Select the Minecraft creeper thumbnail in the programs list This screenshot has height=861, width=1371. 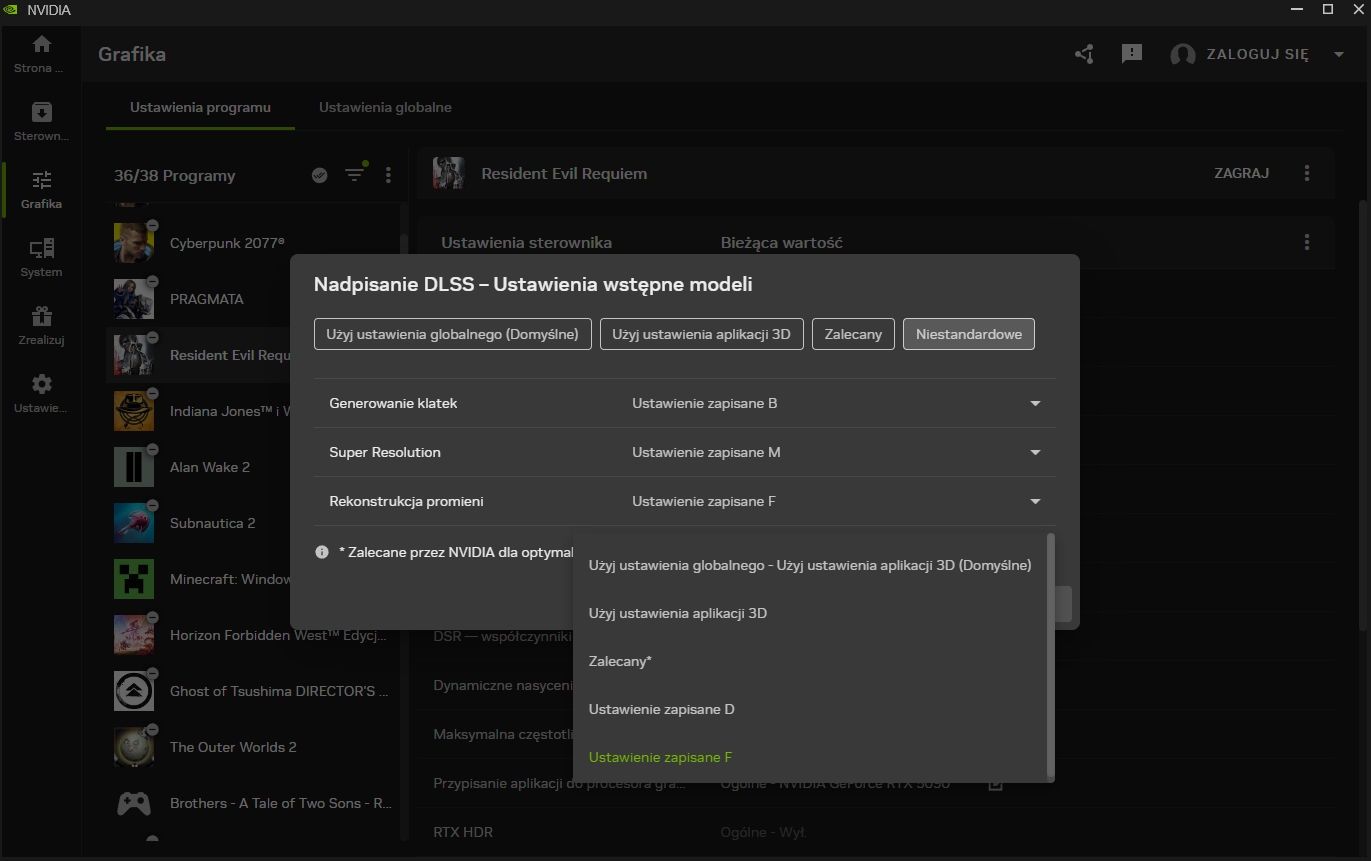[133, 579]
